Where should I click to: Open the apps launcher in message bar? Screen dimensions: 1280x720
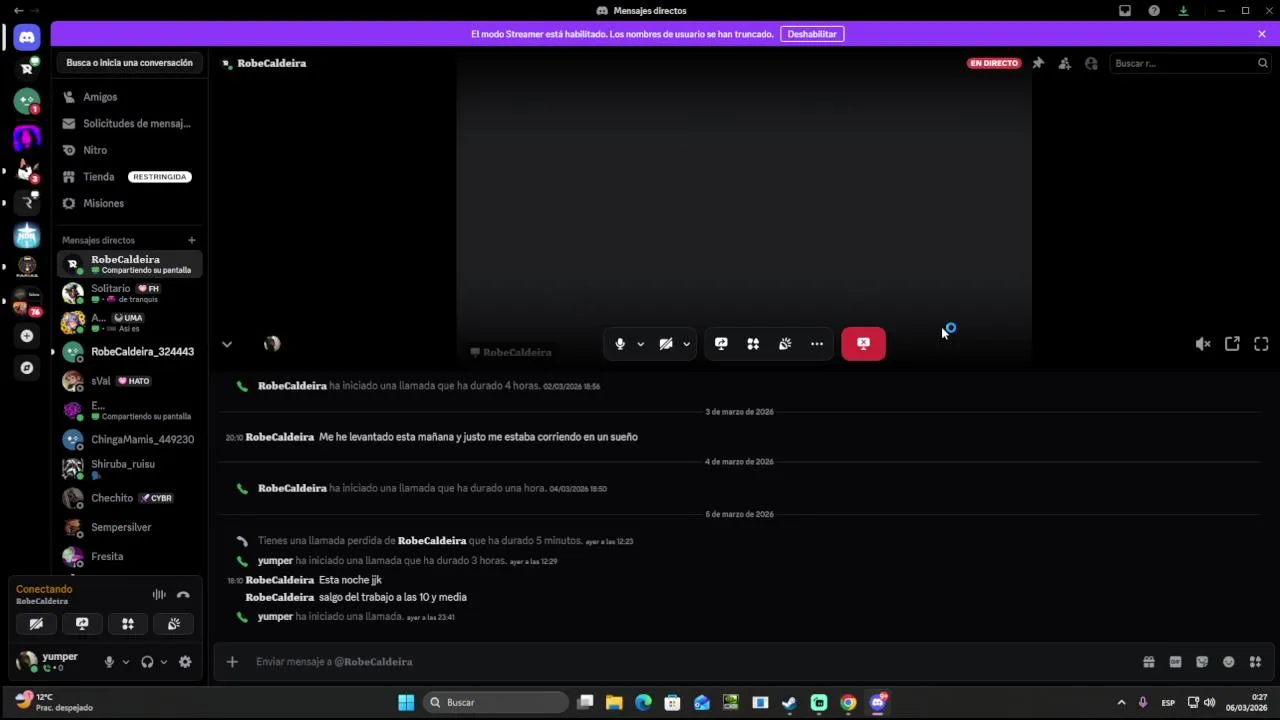tap(1255, 662)
